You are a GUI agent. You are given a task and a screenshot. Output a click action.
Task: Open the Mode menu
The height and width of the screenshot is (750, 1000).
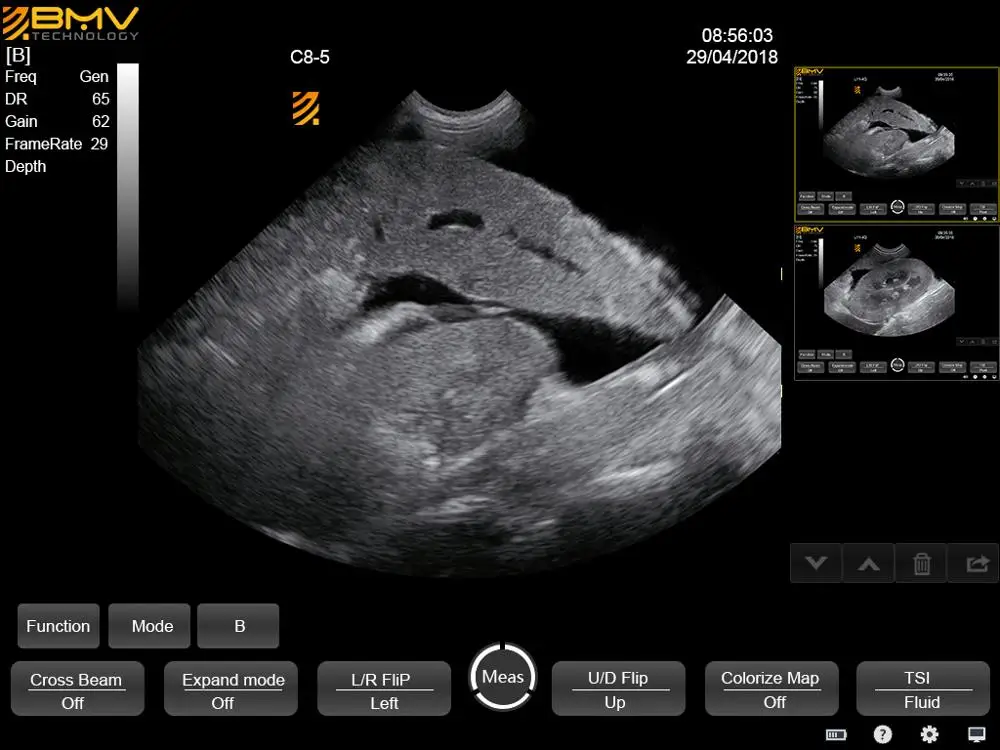(x=149, y=626)
